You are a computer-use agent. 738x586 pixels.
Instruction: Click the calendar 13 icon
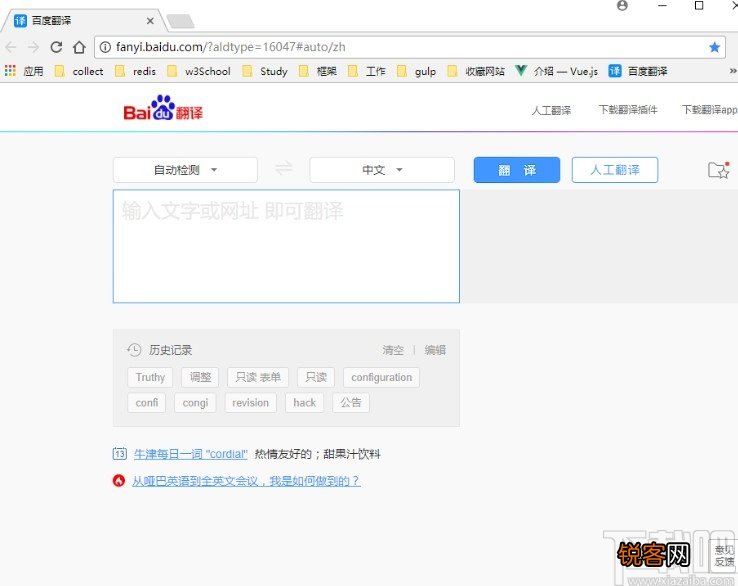click(x=120, y=454)
